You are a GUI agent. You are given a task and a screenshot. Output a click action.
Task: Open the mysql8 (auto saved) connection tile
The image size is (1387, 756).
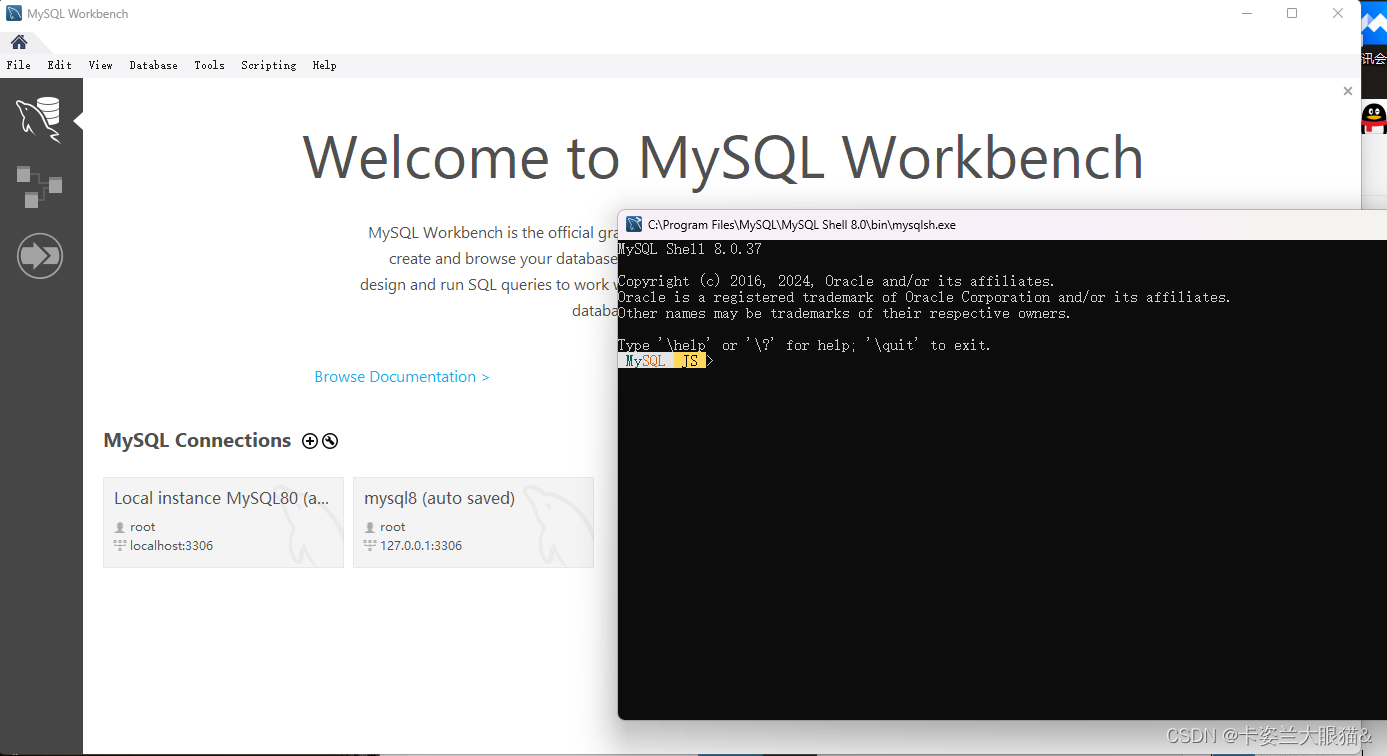(x=473, y=522)
